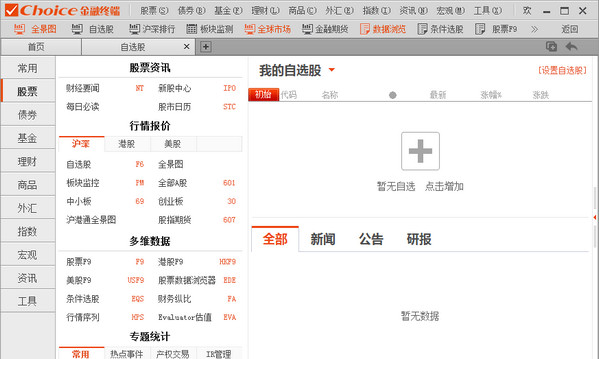Add a new tab with plus icon
Viewport: 599px width, 373px height.
tap(206, 47)
